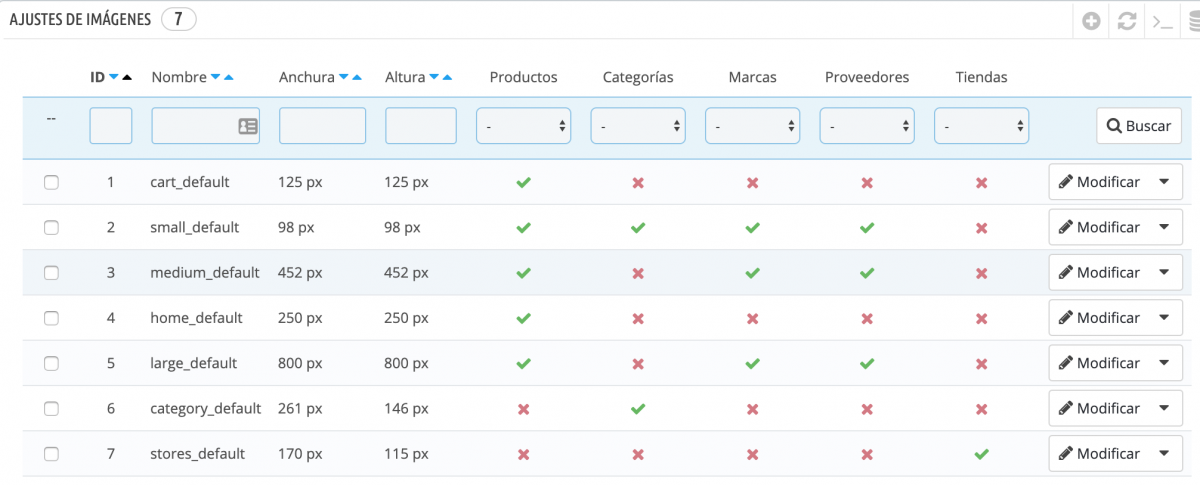Toggle Tiendas red cross for small_default

[981, 228]
